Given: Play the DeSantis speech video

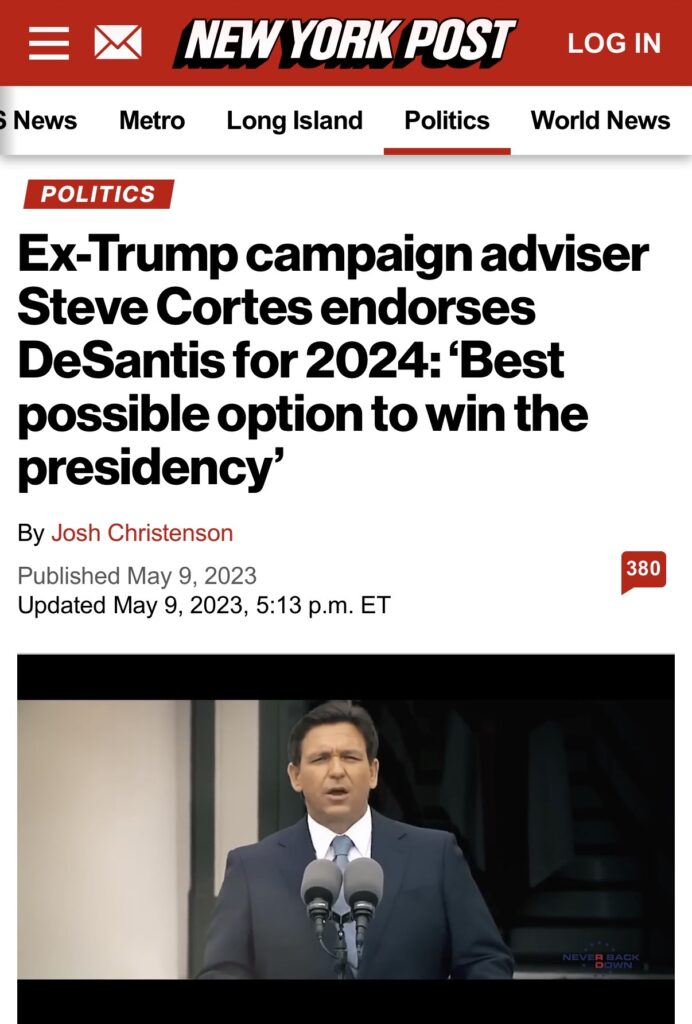Looking at the screenshot, I should 346,838.
